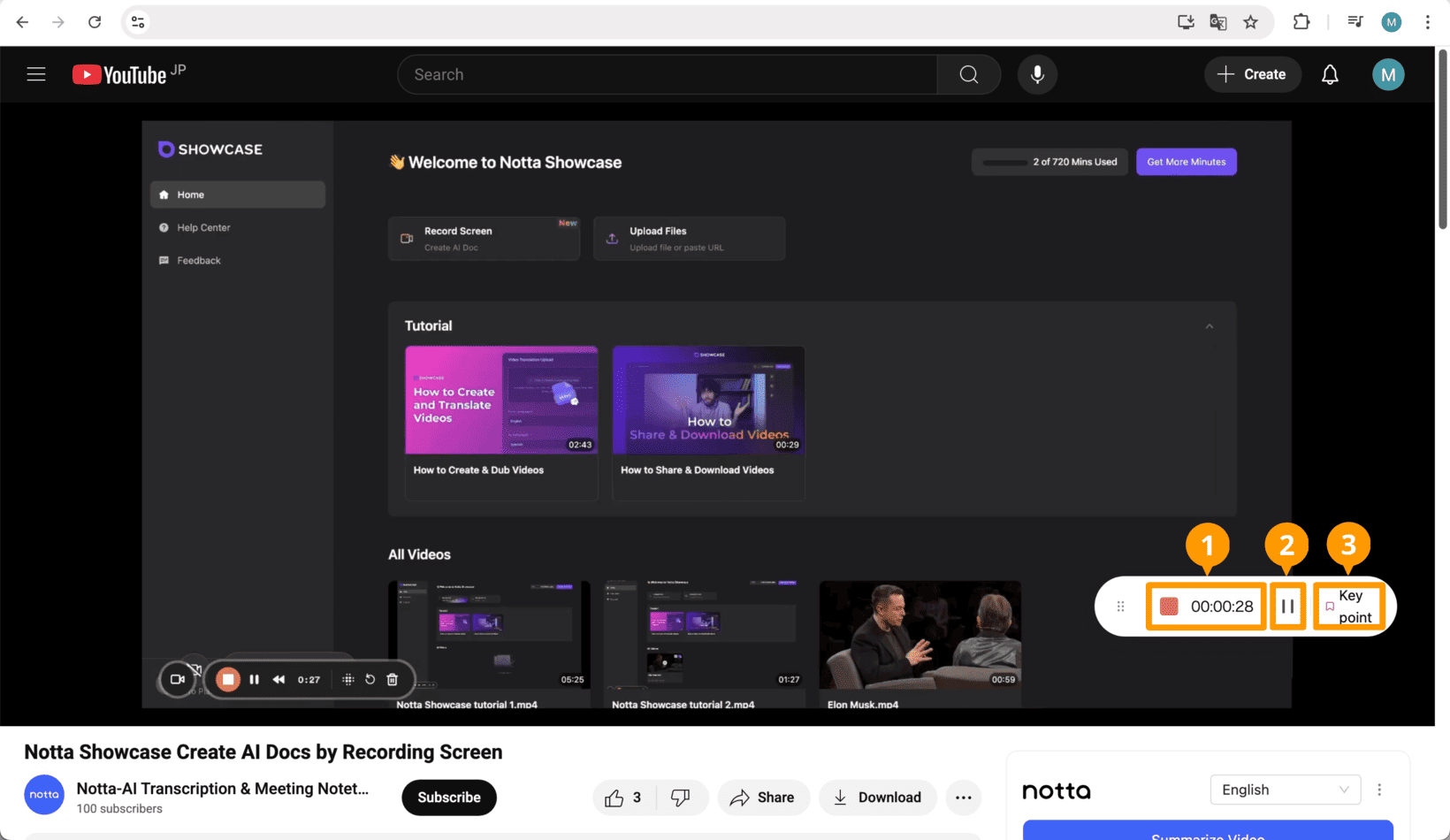Image resolution: width=1450 pixels, height=840 pixels.
Task: Open Notta Showcase tutorial 1.mp4 thumbnail
Action: tap(489, 635)
